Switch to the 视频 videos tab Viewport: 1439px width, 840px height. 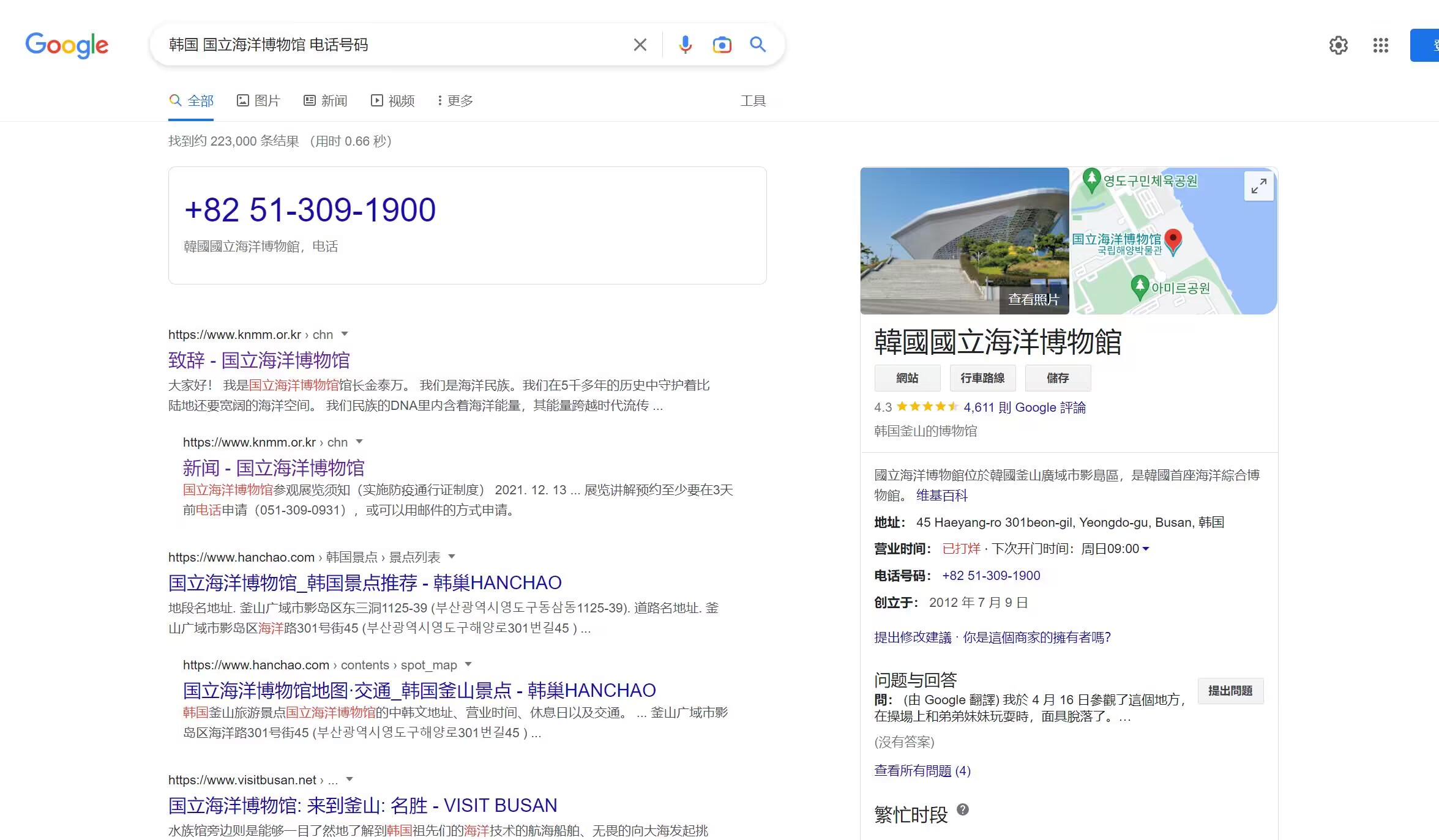392,101
